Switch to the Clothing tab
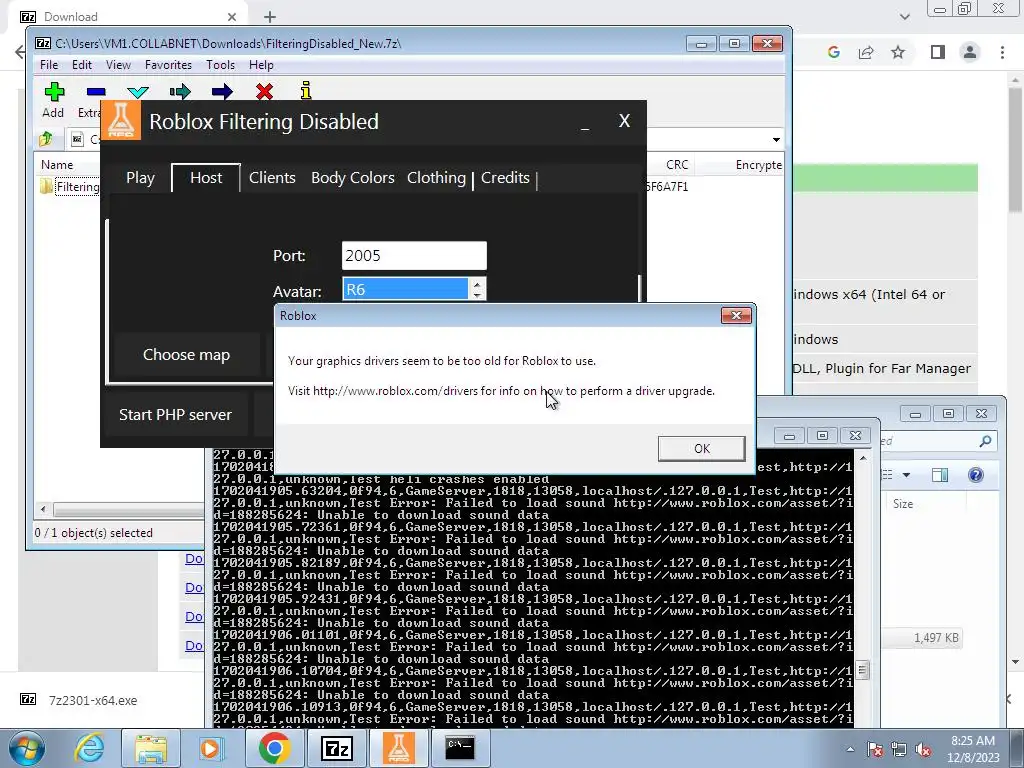 pos(436,178)
